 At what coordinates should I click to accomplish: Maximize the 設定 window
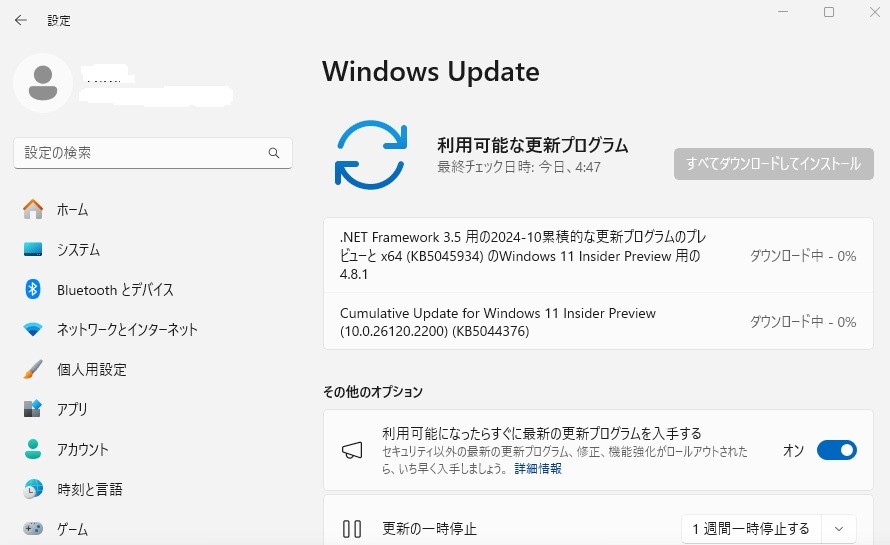(x=829, y=12)
